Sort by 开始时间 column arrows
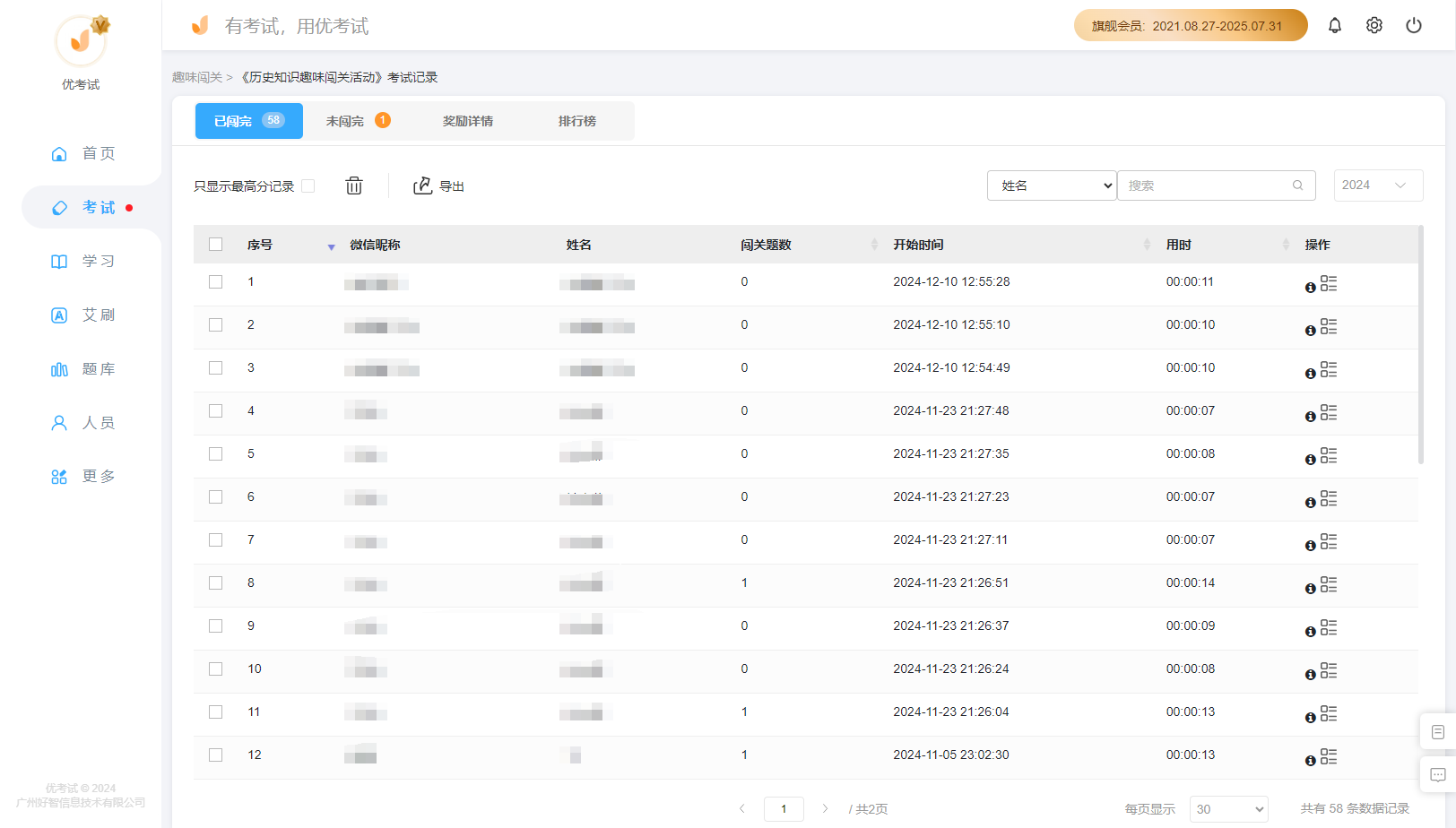The height and width of the screenshot is (828, 1456). click(x=1147, y=245)
